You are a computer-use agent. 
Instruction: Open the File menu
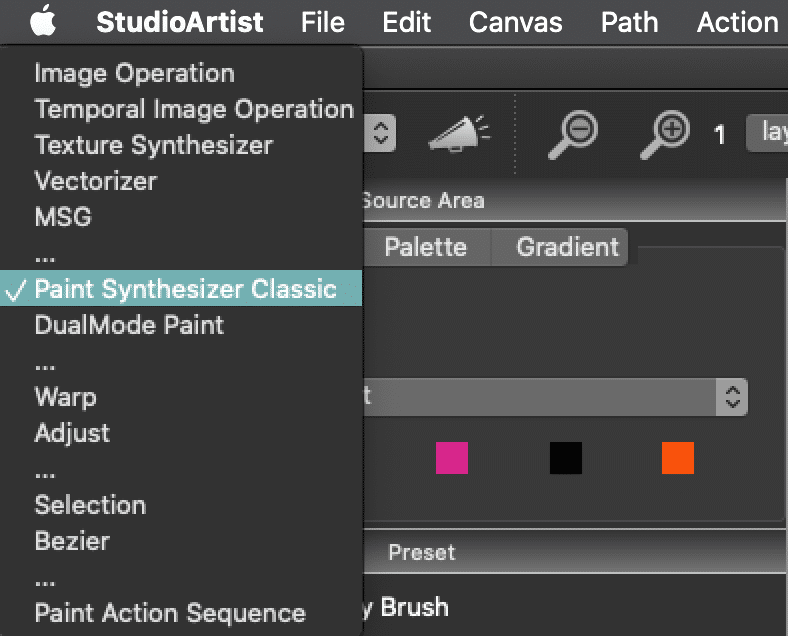323,22
